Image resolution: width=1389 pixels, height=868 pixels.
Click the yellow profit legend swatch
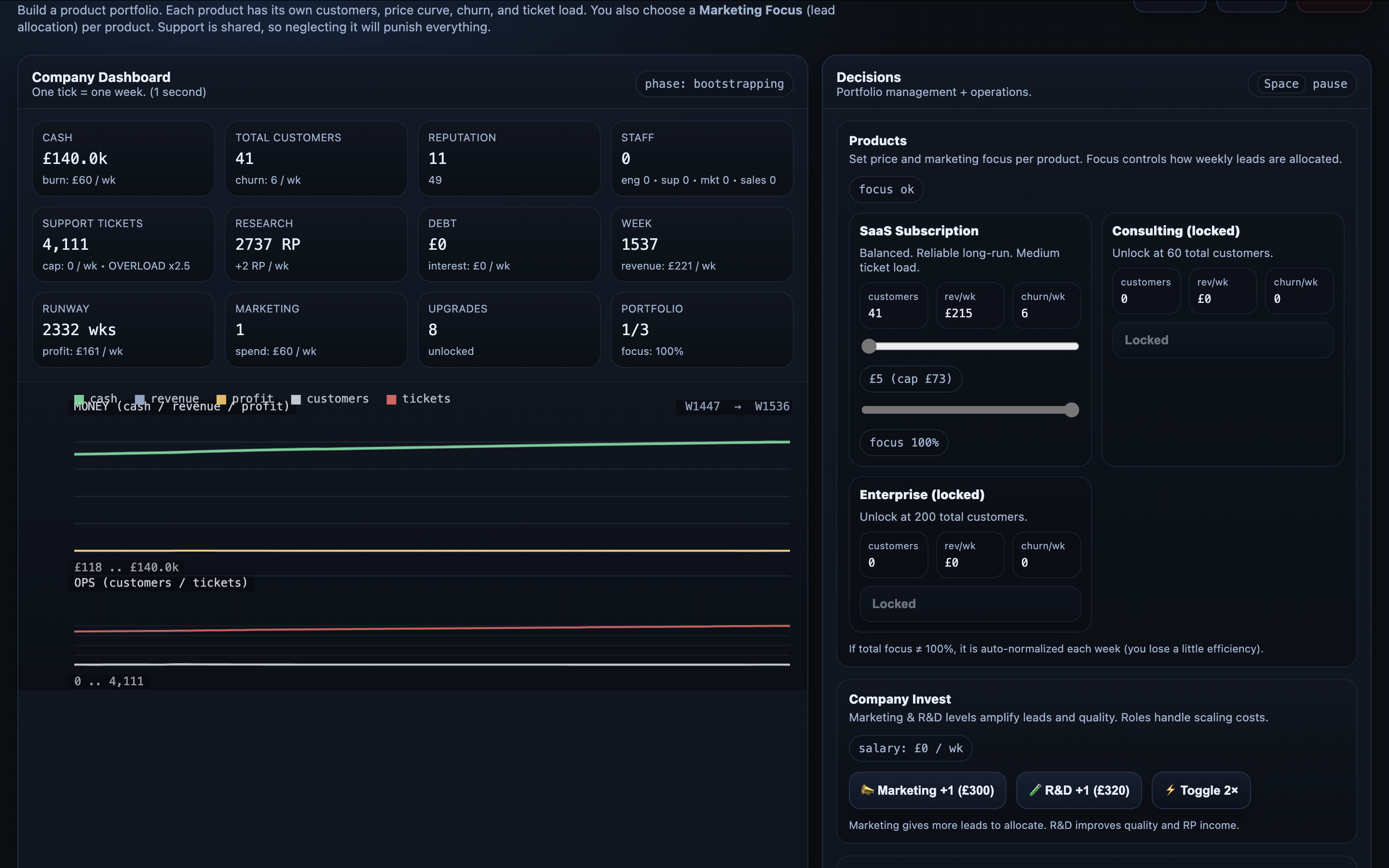click(221, 399)
